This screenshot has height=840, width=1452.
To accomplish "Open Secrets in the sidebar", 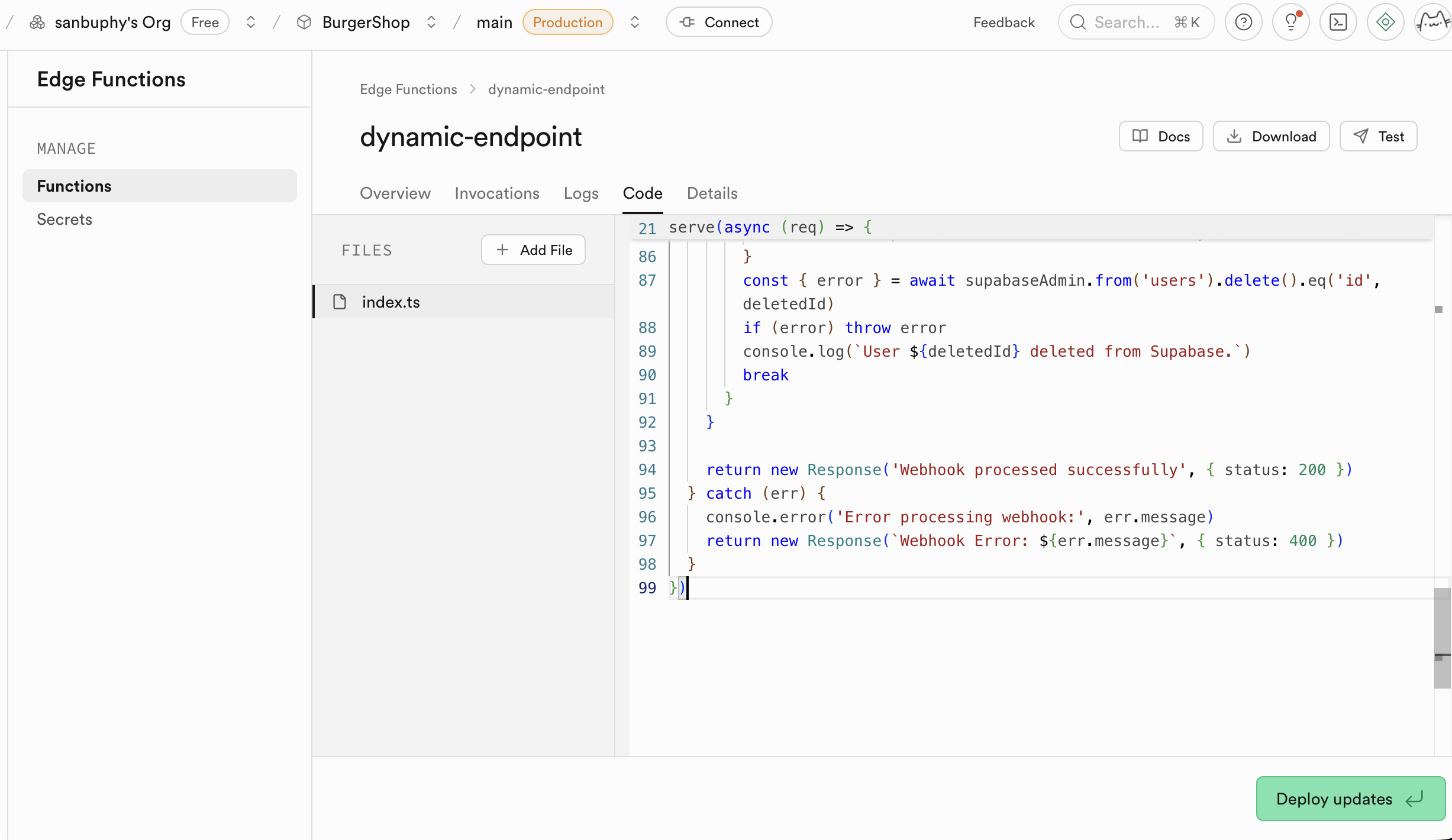I will pyautogui.click(x=64, y=219).
